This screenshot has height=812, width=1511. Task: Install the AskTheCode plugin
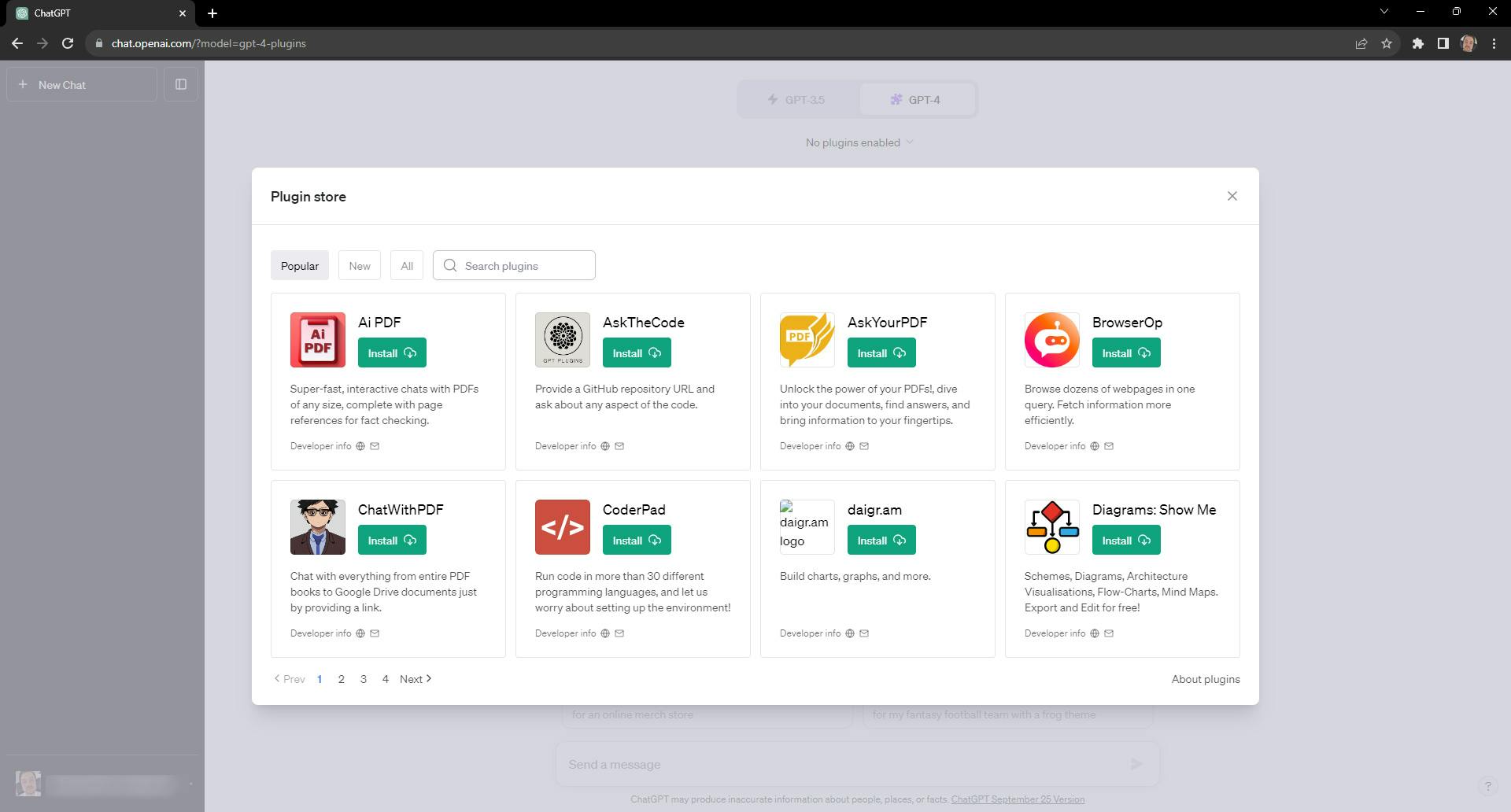click(x=637, y=353)
